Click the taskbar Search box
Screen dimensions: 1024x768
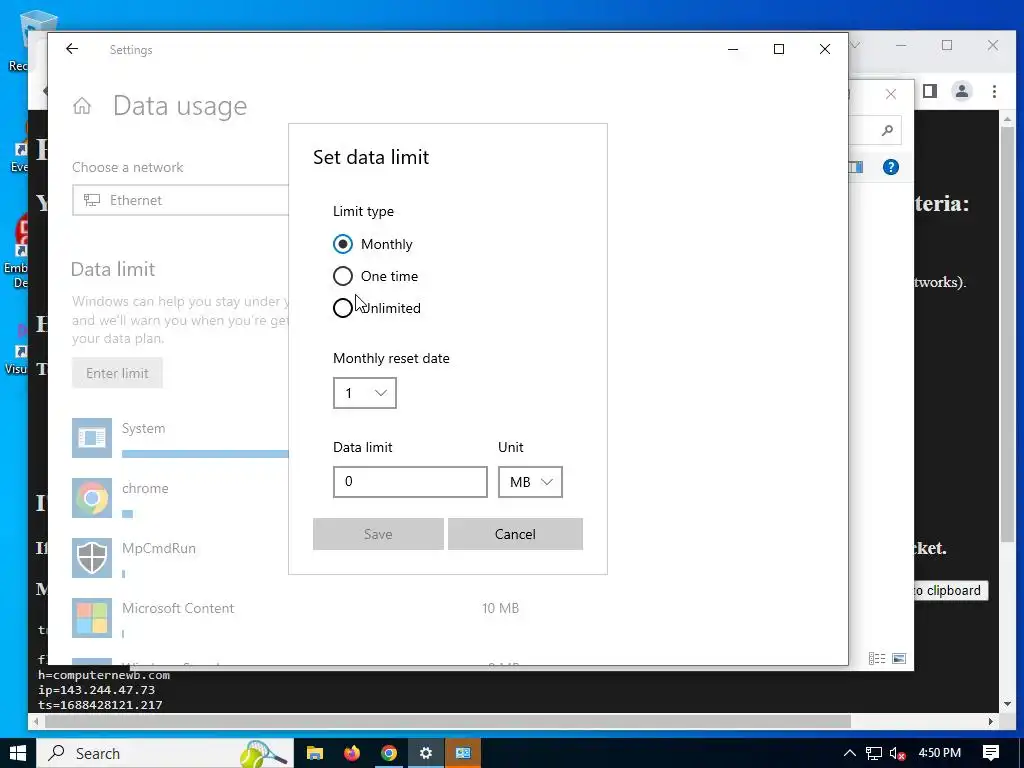pos(165,753)
